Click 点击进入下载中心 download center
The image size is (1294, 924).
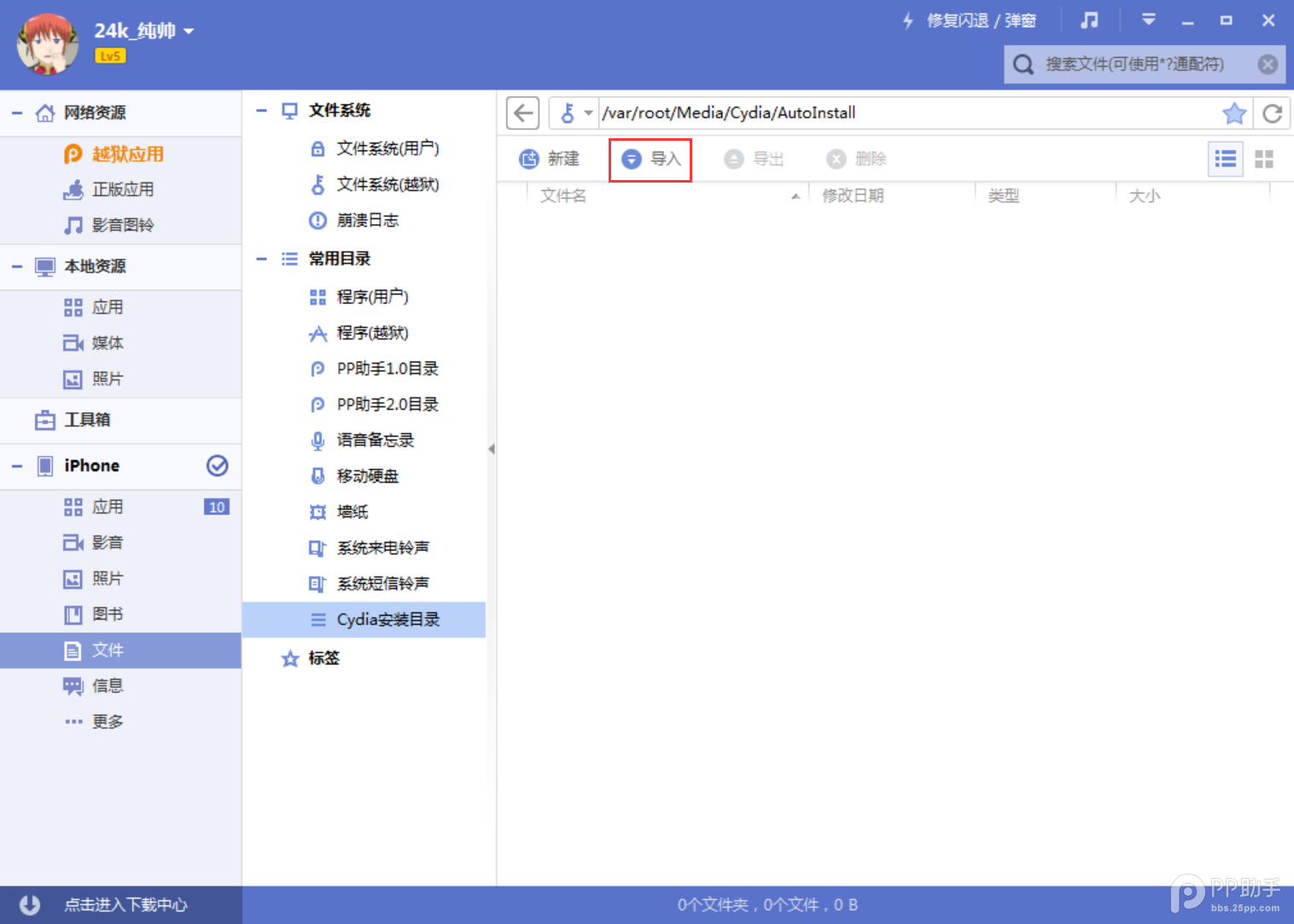coord(121,905)
